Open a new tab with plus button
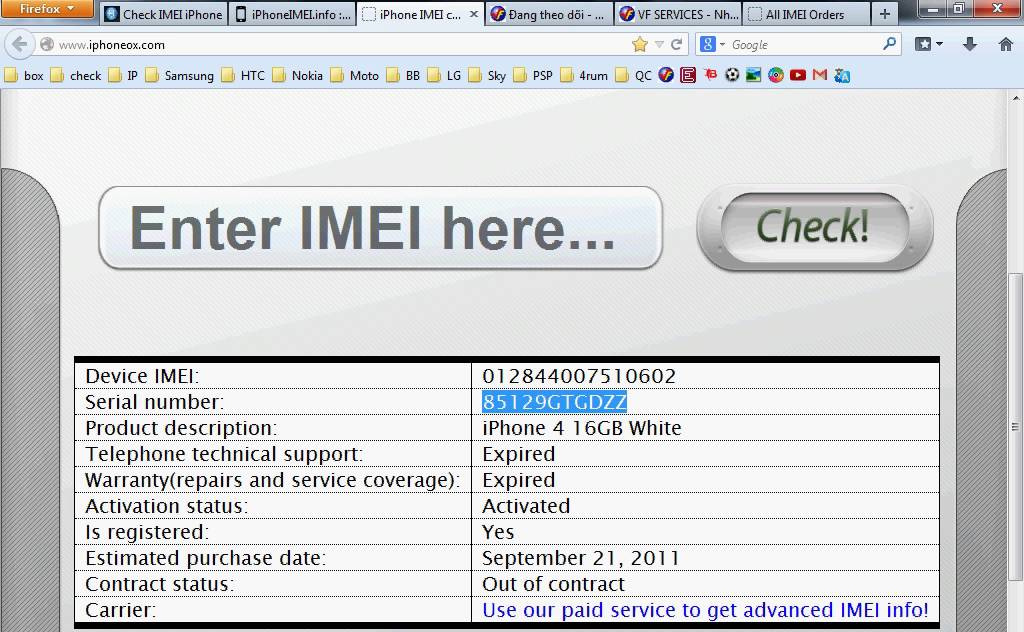Viewport: 1024px width, 632px height. (x=885, y=14)
